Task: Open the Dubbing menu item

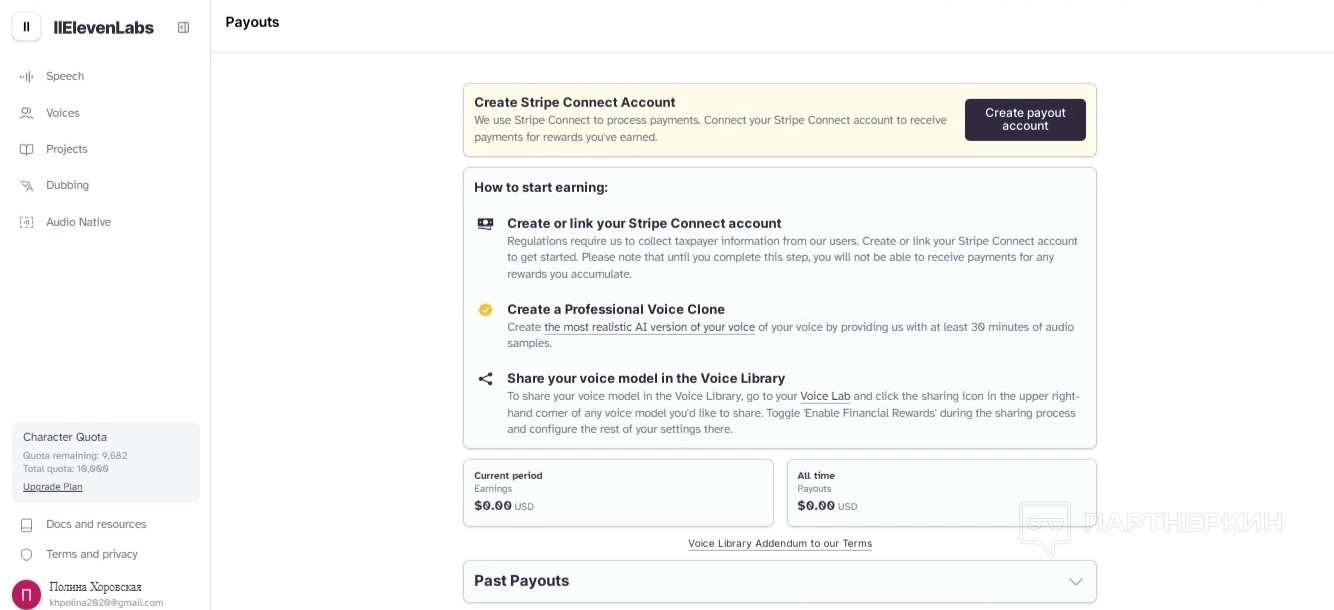Action: (67, 186)
